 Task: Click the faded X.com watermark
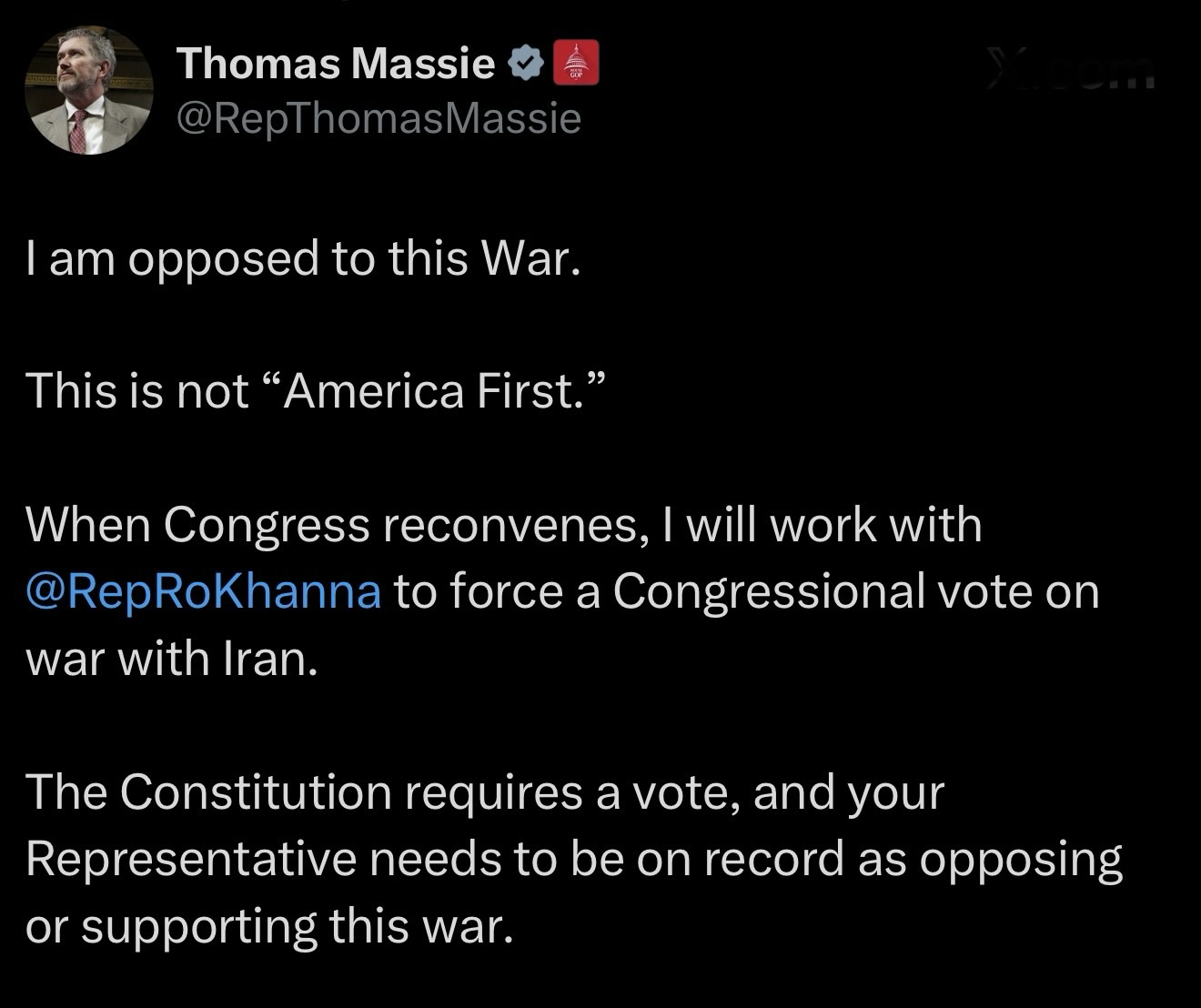(x=1072, y=71)
